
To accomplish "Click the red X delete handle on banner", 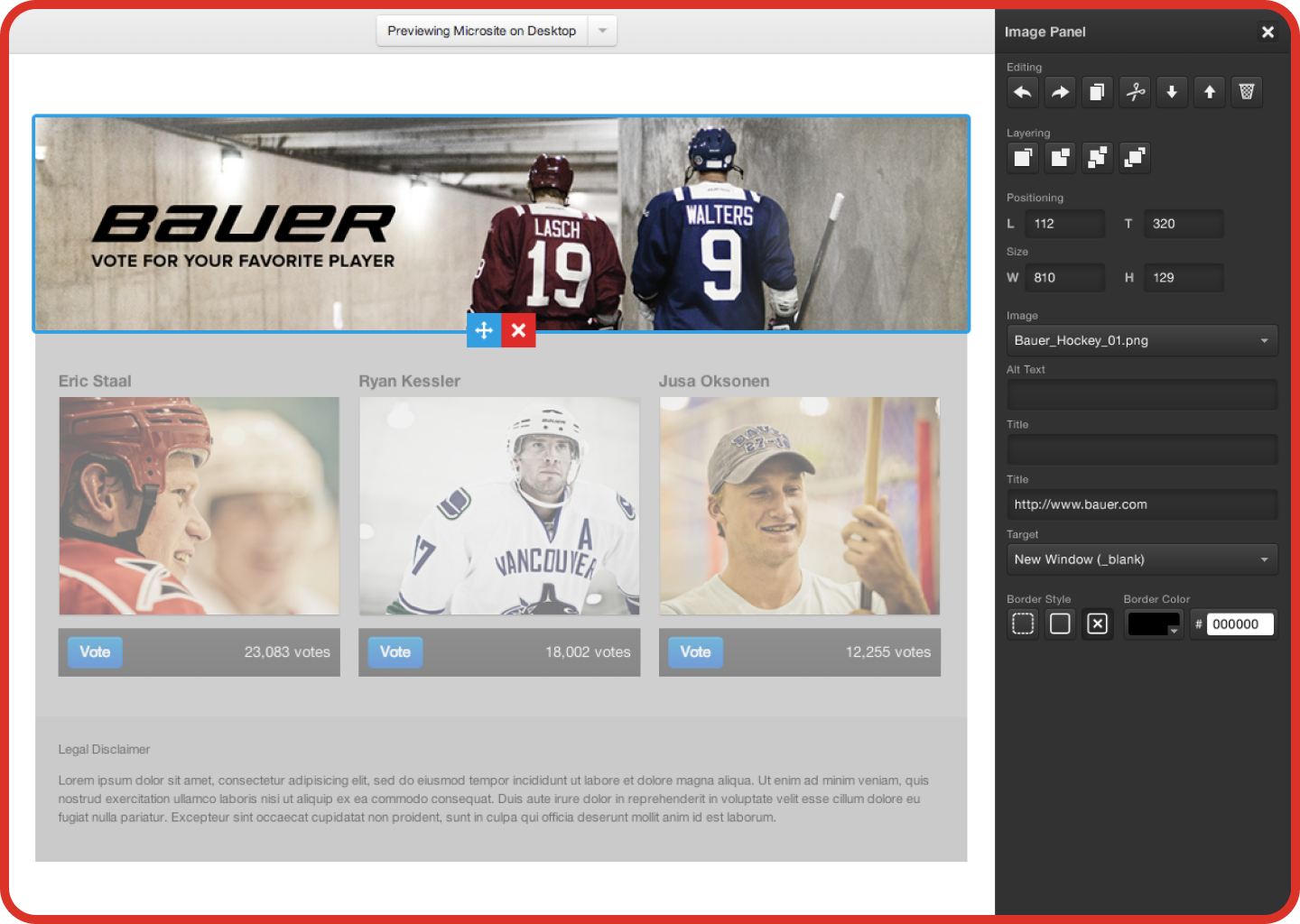I will coord(518,330).
